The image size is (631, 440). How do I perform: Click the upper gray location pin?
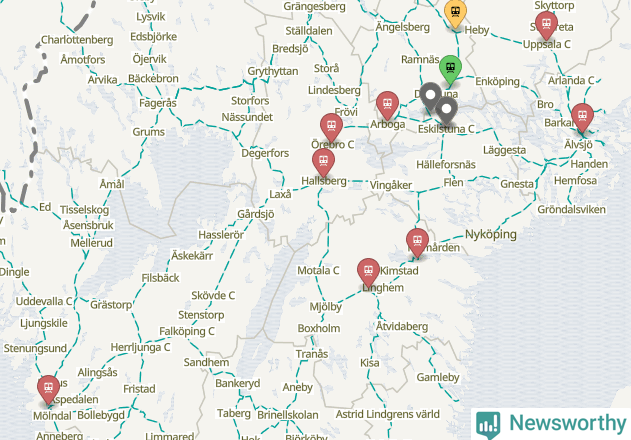(x=430, y=96)
